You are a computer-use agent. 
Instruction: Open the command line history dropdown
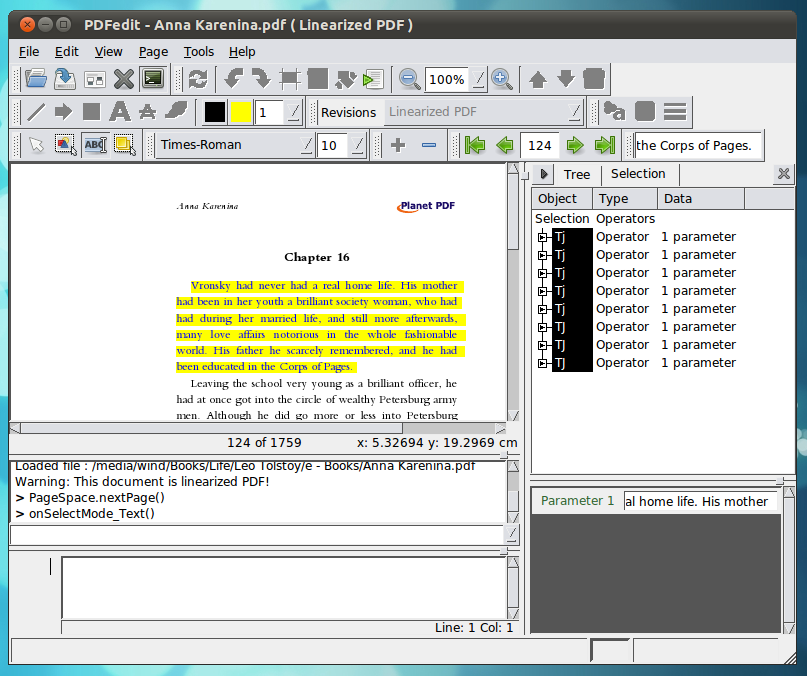point(511,534)
